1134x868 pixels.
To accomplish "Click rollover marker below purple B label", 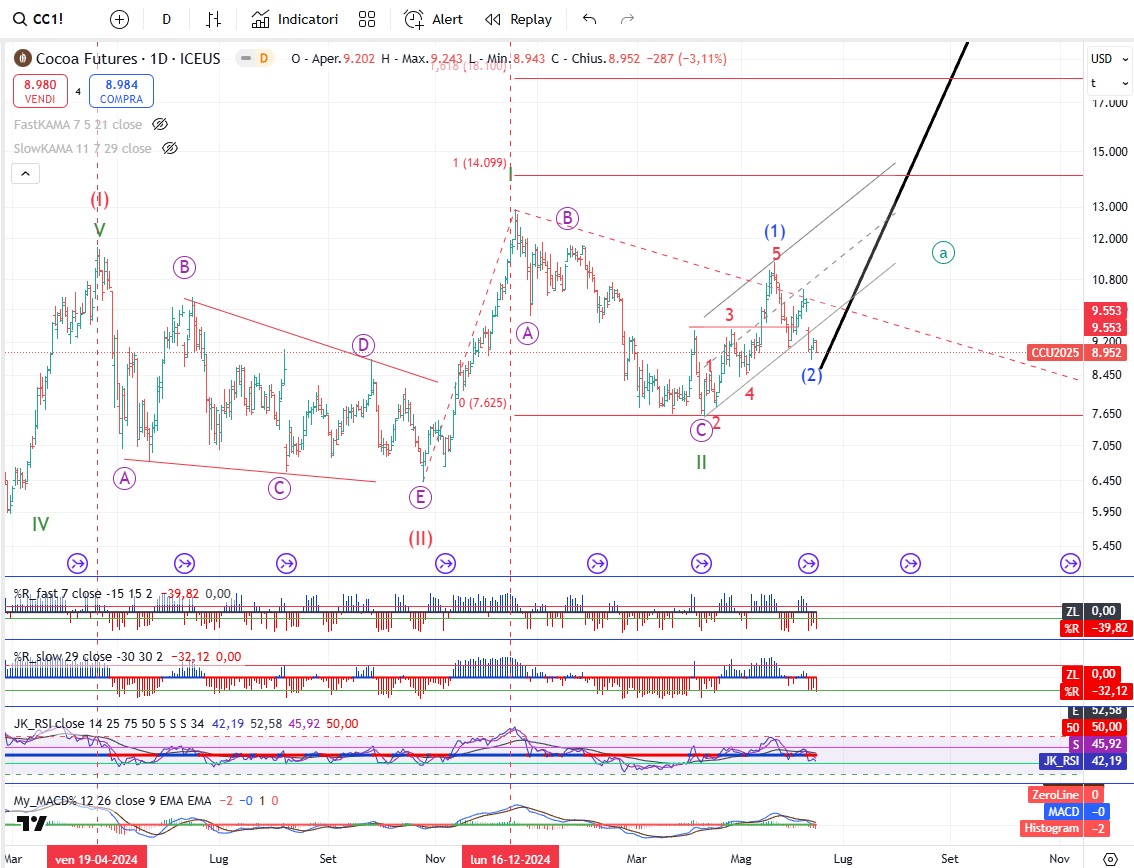I will coord(184,563).
